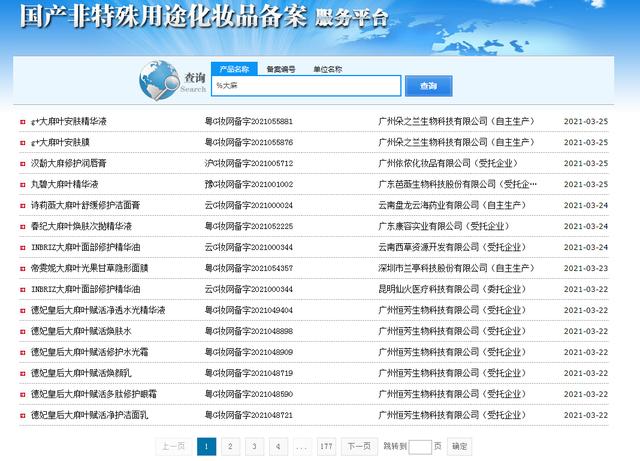Click registration number 沪G妆网备字2021005712
Image resolution: width=640 pixels, height=461 pixels.
[x=249, y=163]
